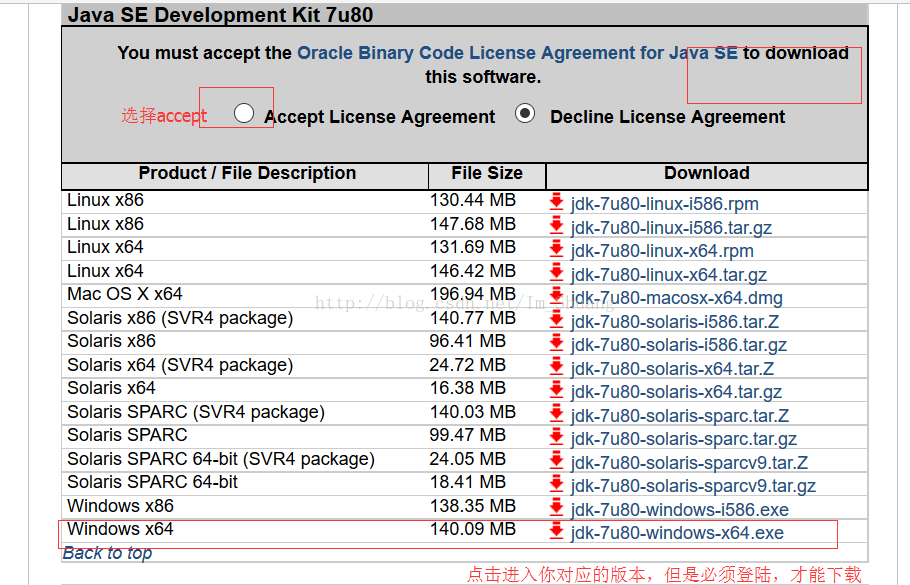910x585 pixels.
Task: Open jdk-7u80-solaris-sparcv9.tar.Z link
Action: 689,463
